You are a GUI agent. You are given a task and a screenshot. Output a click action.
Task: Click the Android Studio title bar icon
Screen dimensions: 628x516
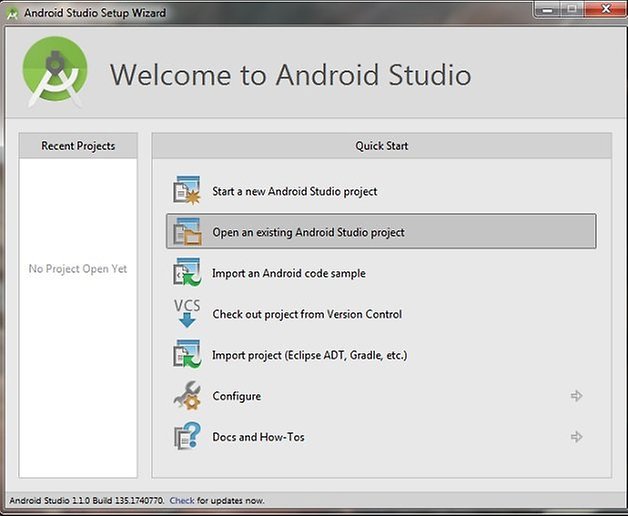13,13
